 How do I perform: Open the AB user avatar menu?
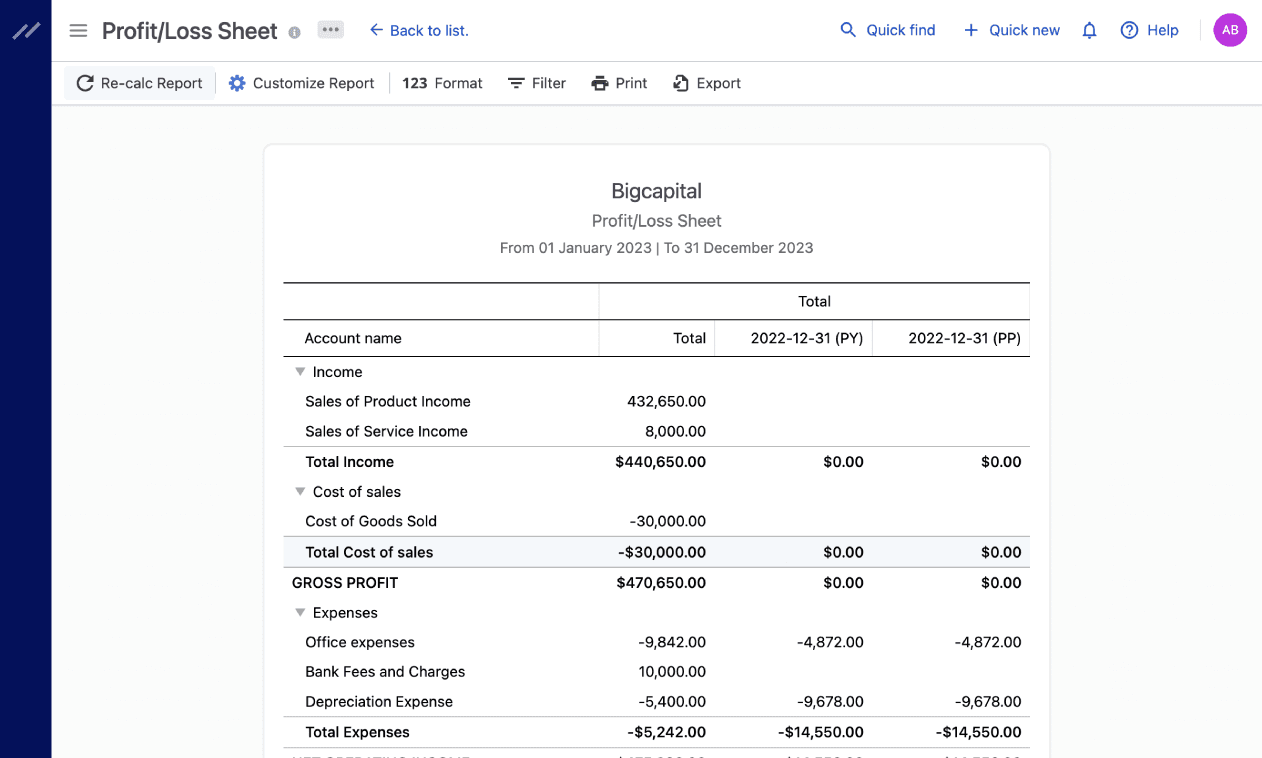click(1230, 30)
